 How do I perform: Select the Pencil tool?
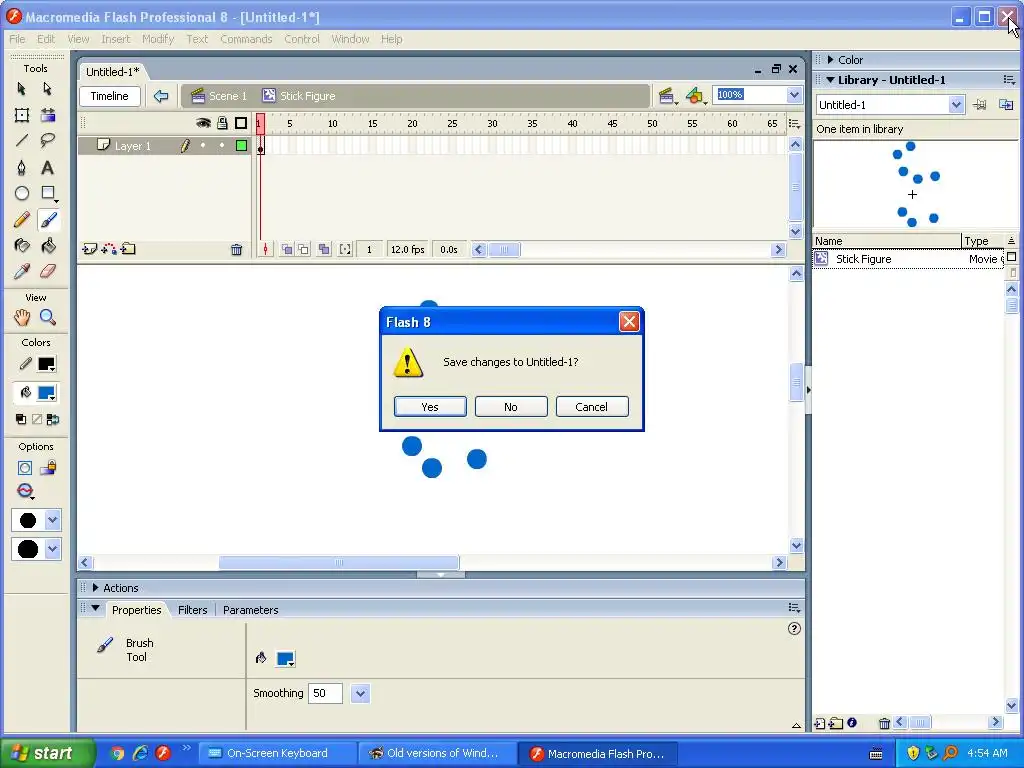(22, 219)
